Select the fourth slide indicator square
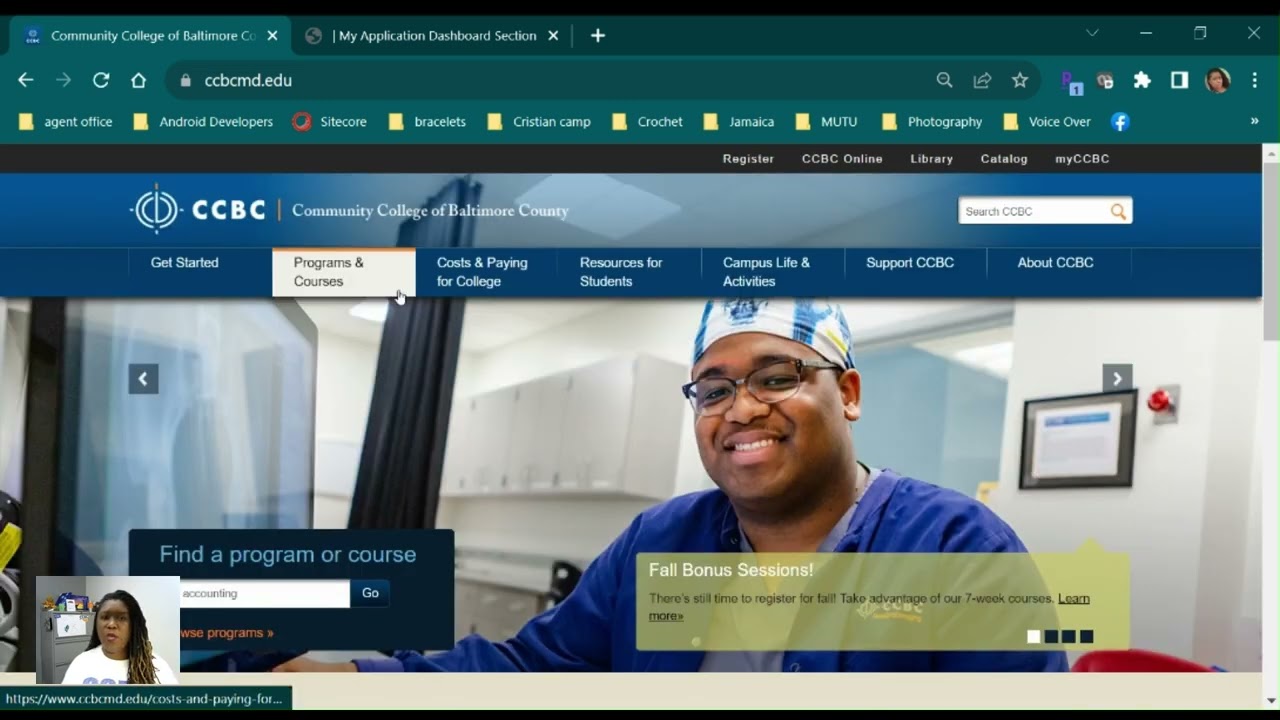The height and width of the screenshot is (720, 1280). (1087, 636)
